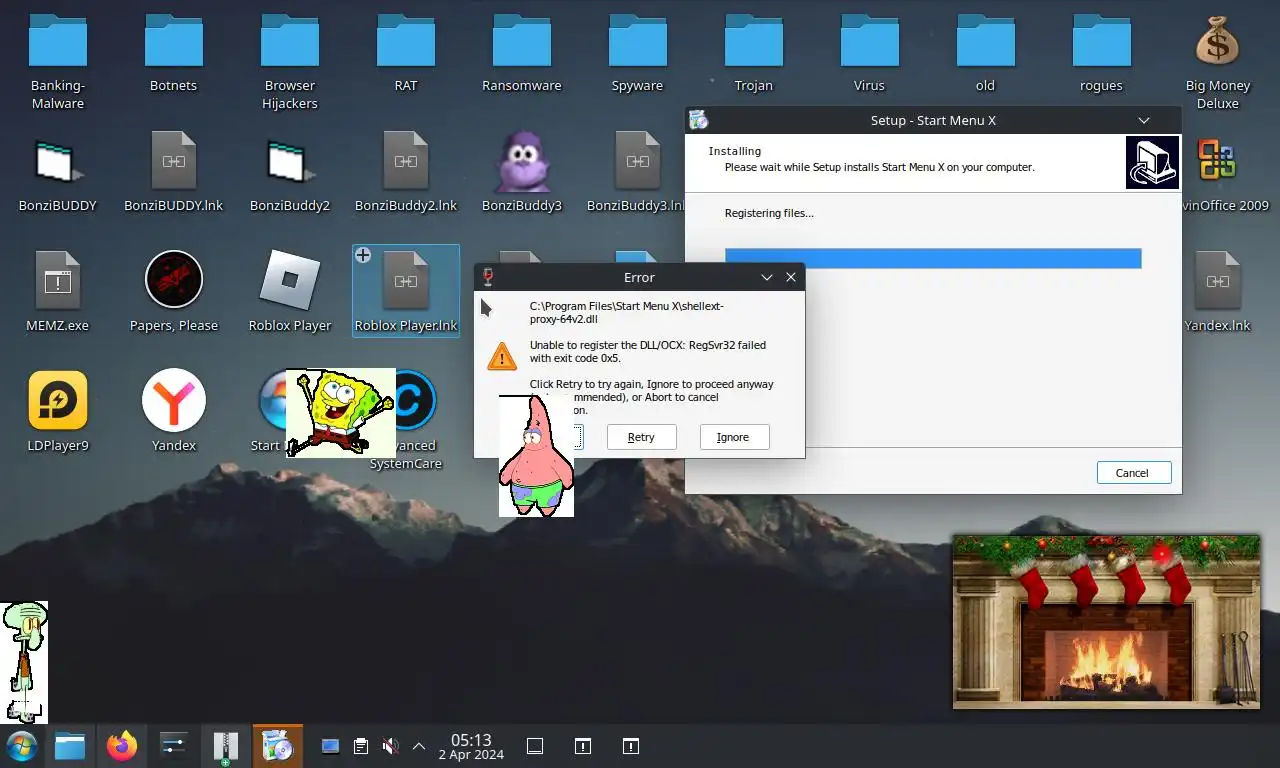This screenshot has height=768, width=1280.
Task: Open the Botnets folder
Action: 174,40
